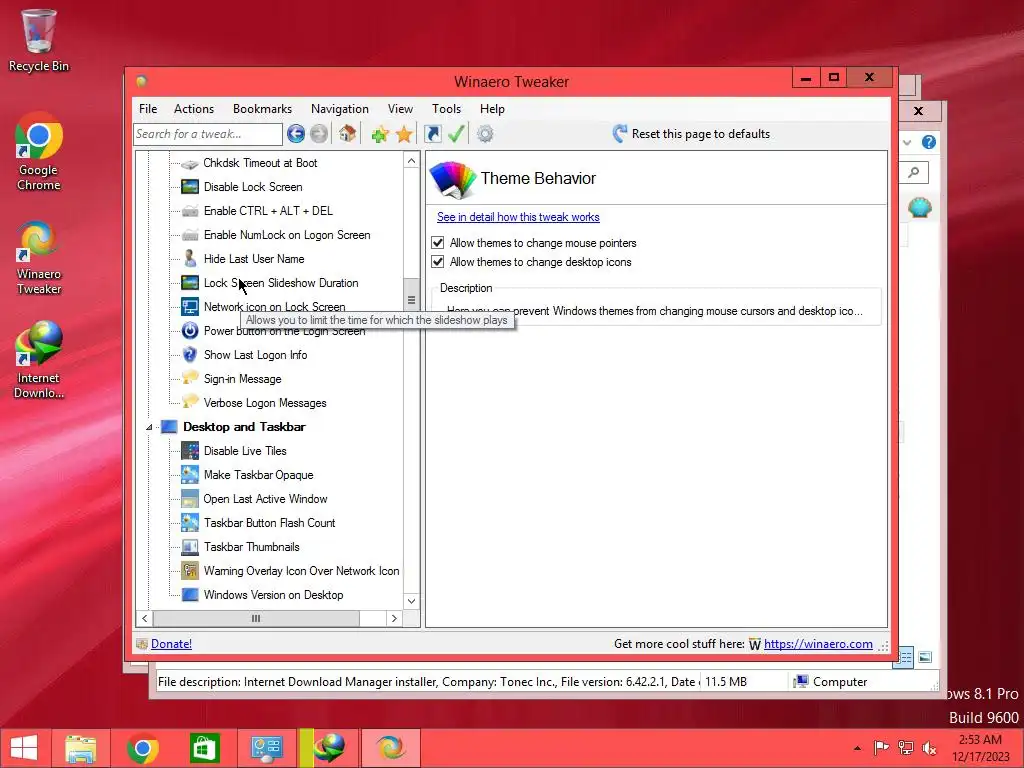Screen dimensions: 1024x768
Task: Click the Donate! link
Action: pyautogui.click(x=171, y=644)
